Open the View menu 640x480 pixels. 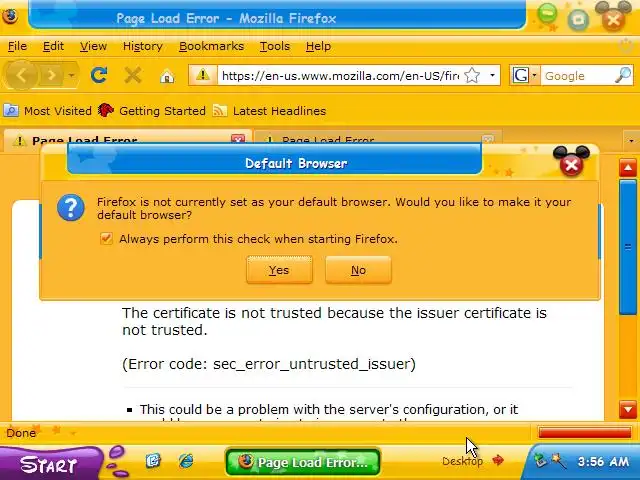point(93,46)
